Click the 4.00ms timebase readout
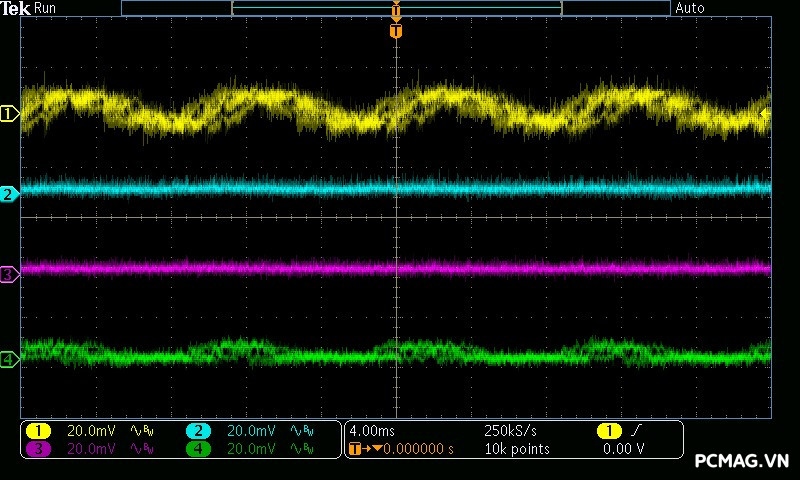800x480 pixels. click(x=371, y=431)
